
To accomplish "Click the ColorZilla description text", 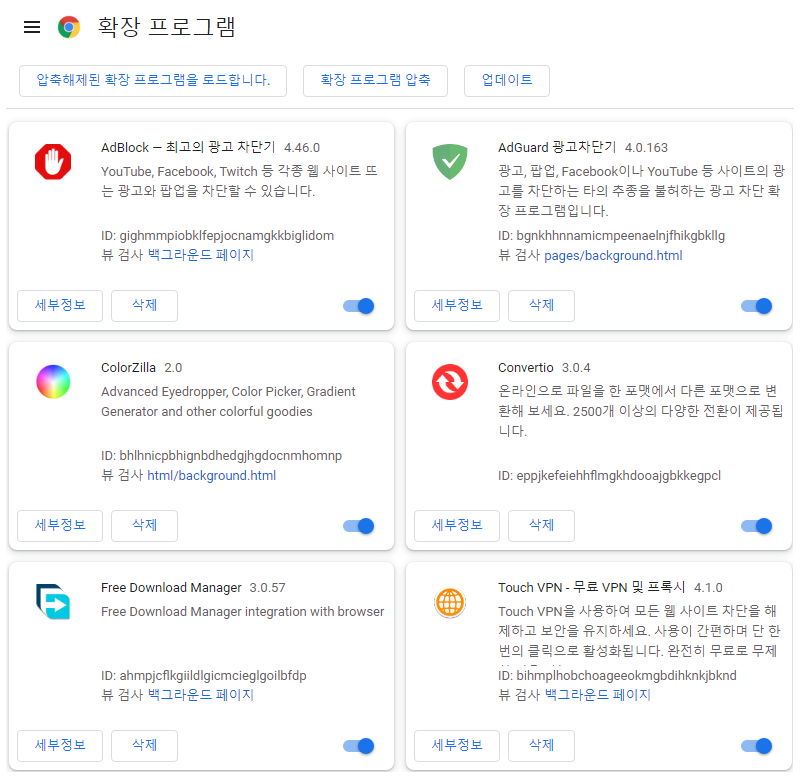I will tap(228, 401).
